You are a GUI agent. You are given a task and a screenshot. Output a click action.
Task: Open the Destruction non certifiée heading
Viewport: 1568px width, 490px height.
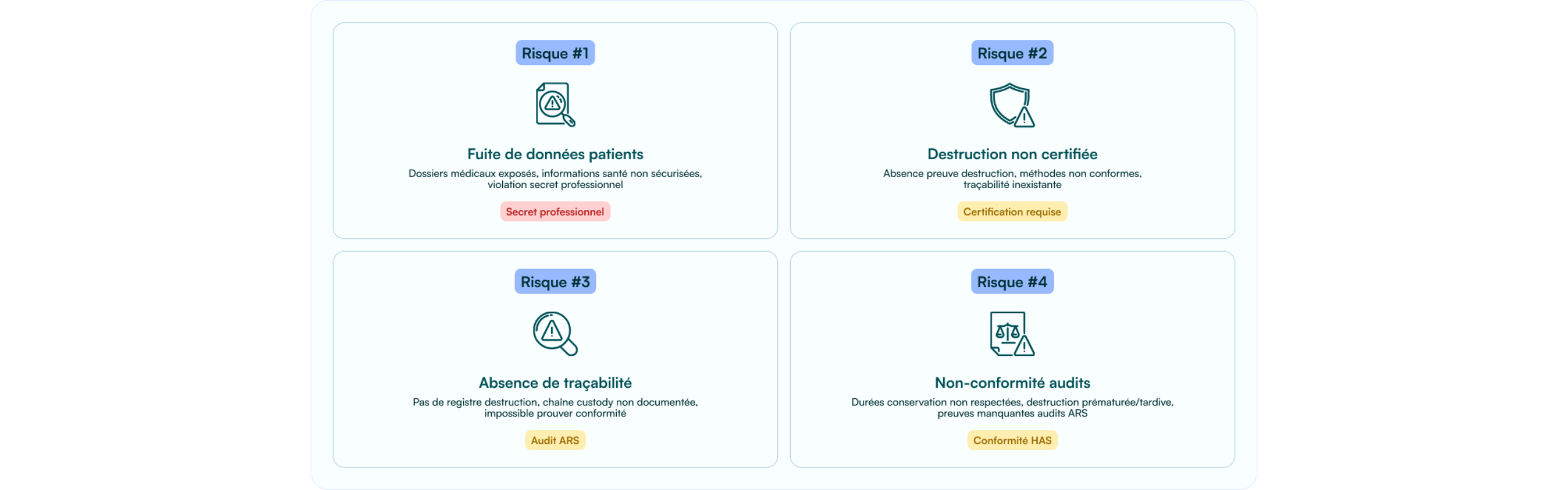[1012, 154]
